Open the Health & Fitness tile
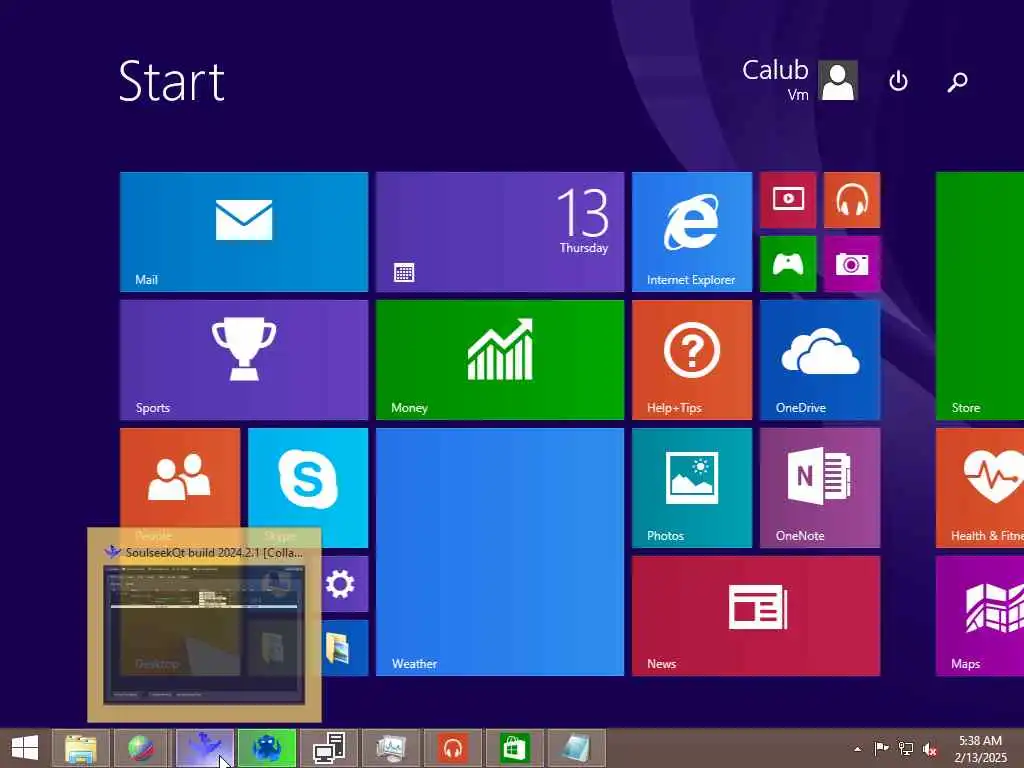The image size is (1024, 768). (x=980, y=488)
